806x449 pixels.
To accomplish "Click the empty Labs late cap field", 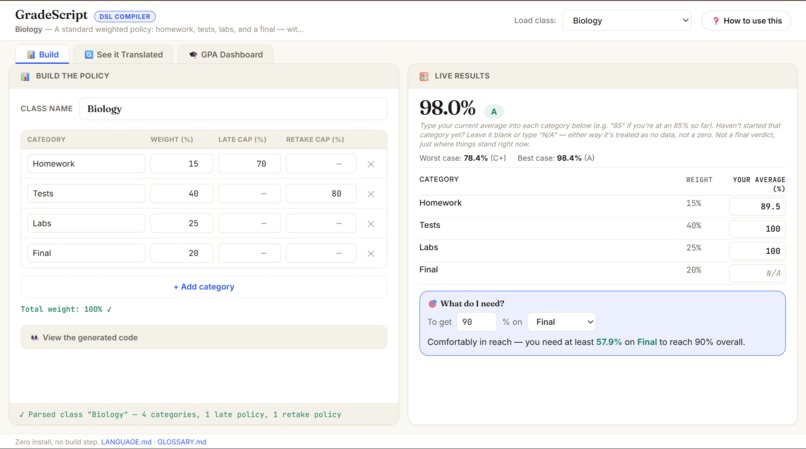I will [249, 223].
